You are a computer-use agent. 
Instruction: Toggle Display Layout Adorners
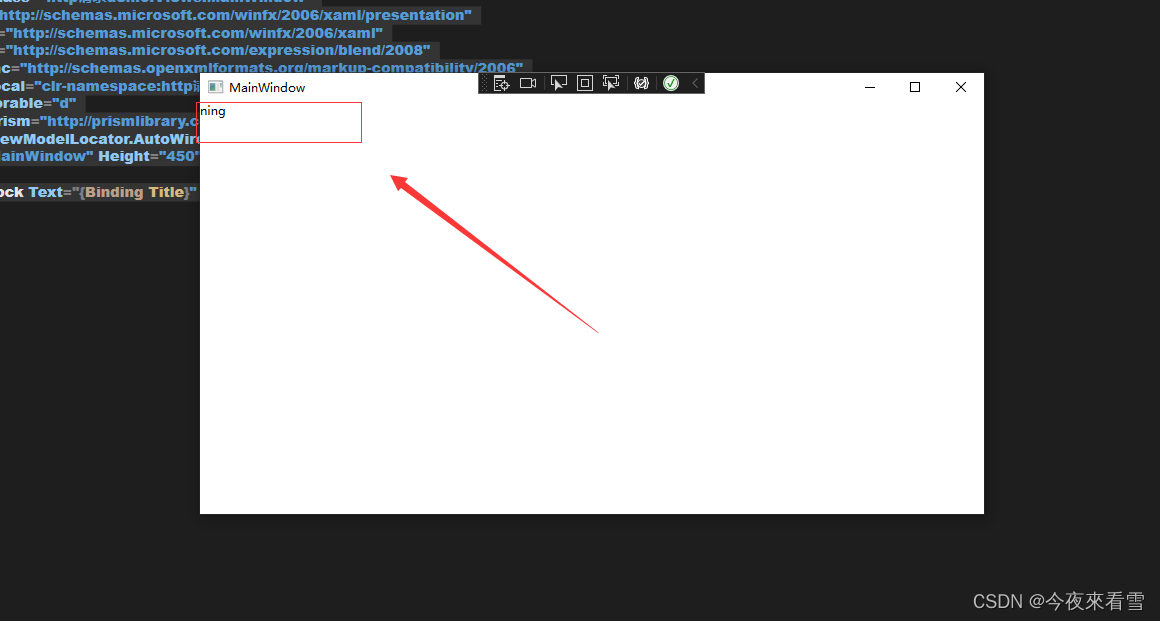click(584, 84)
